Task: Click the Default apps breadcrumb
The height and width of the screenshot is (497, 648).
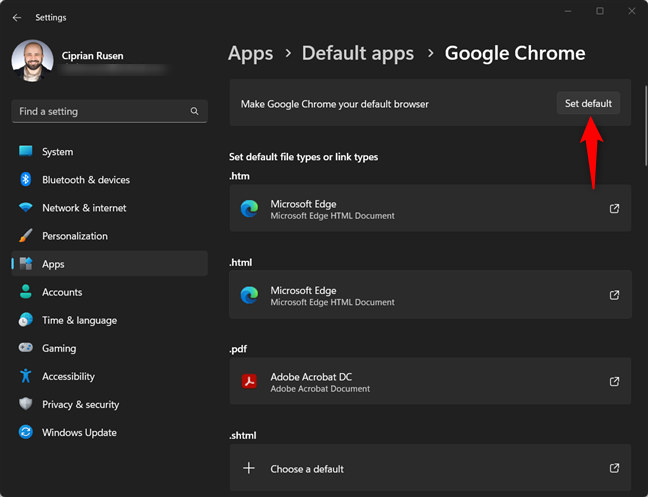Action: [357, 53]
